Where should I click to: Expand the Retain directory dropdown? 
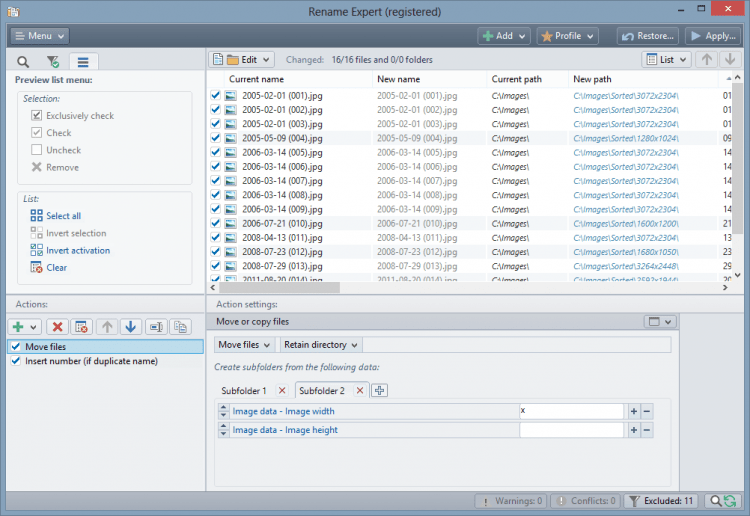click(x=319, y=345)
